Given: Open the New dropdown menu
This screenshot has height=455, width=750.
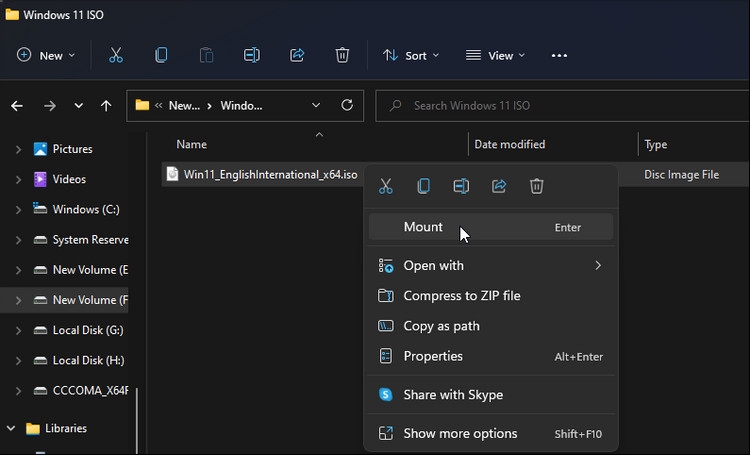Looking at the screenshot, I should pyautogui.click(x=46, y=55).
